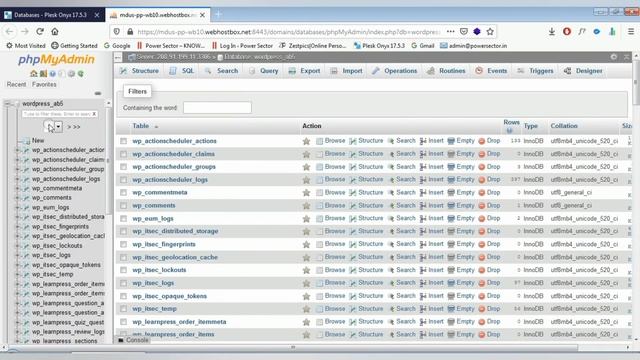Screen dimensions: 640x360
Task: Go to next page arrows in sidebar
Action: [x=73, y=127]
